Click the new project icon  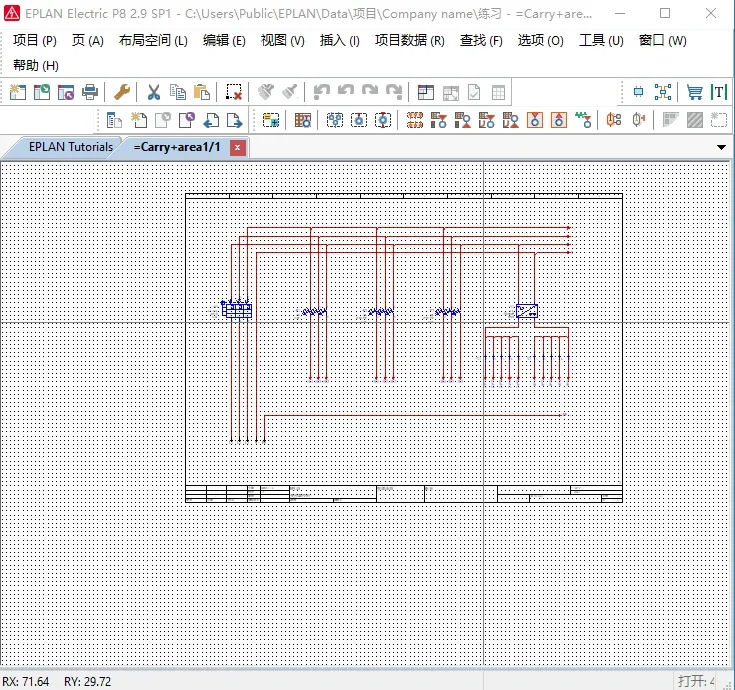coord(18,92)
